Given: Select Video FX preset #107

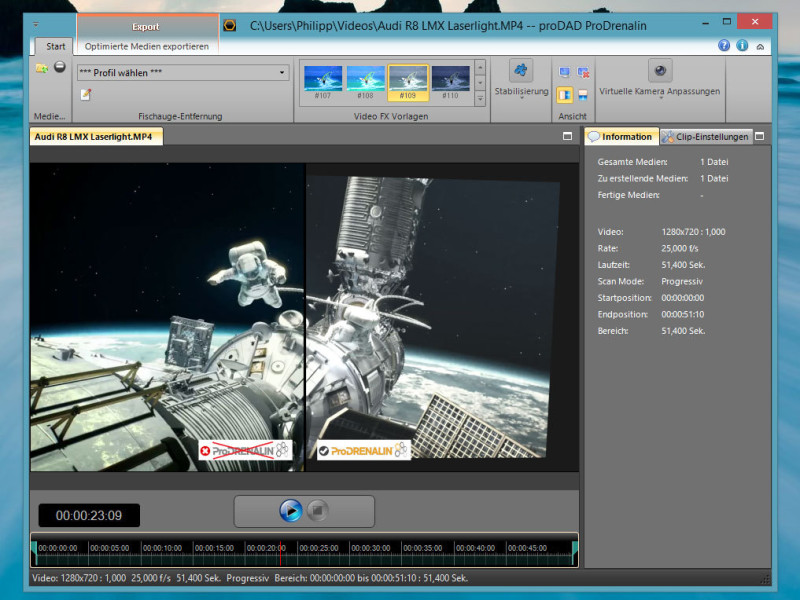Looking at the screenshot, I should pyautogui.click(x=323, y=82).
